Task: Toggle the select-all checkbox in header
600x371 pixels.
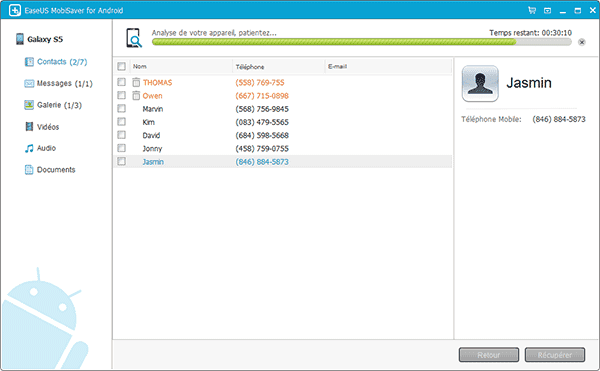Action: [122, 67]
